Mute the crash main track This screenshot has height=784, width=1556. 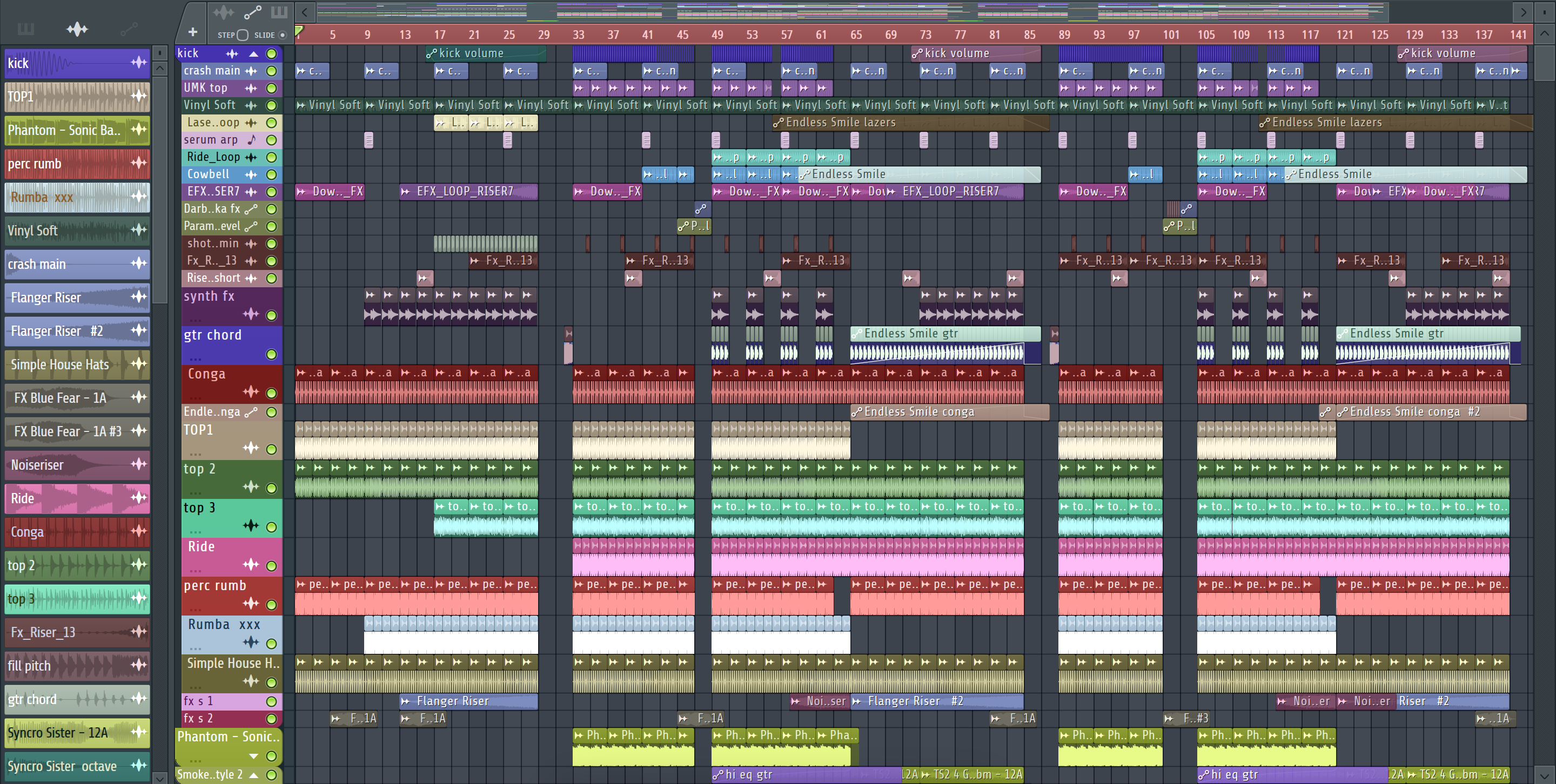click(x=272, y=71)
